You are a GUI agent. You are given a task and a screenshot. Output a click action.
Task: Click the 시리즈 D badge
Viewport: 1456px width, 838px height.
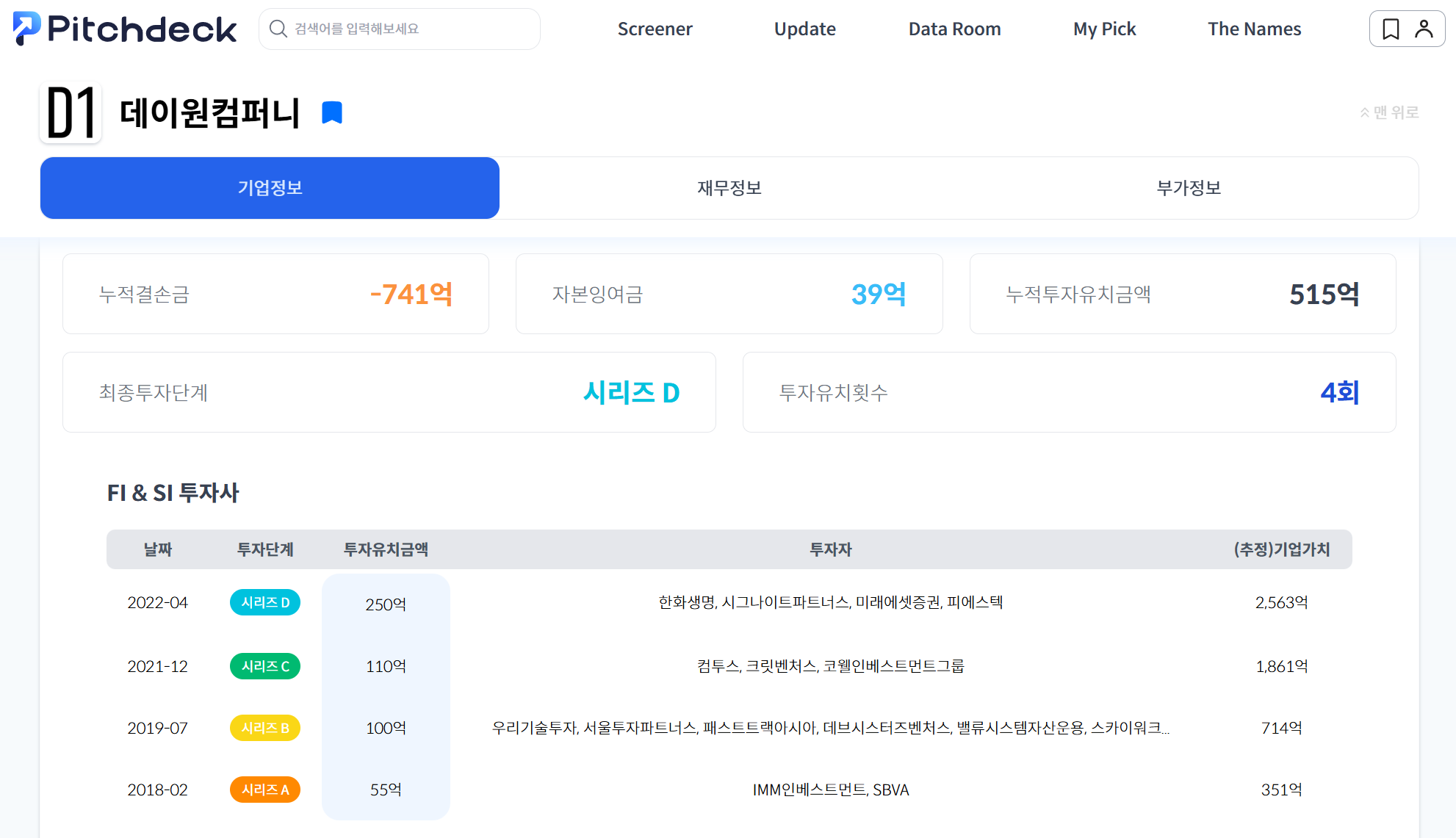click(x=265, y=602)
